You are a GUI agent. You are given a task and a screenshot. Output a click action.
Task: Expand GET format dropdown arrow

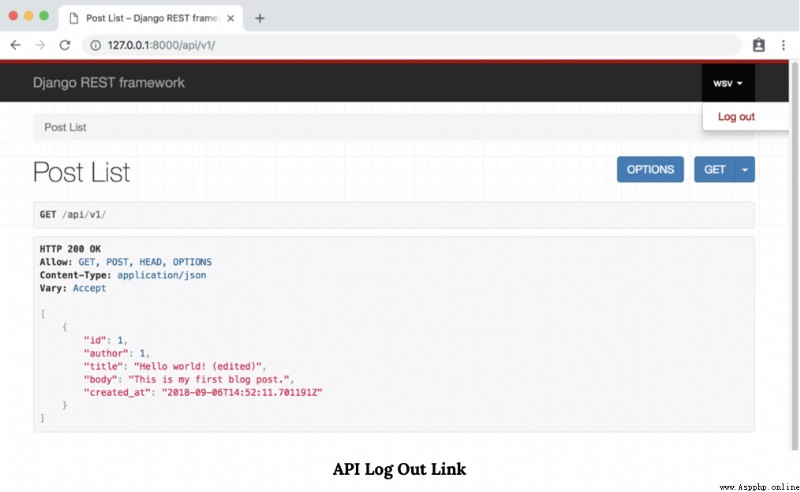(745, 169)
